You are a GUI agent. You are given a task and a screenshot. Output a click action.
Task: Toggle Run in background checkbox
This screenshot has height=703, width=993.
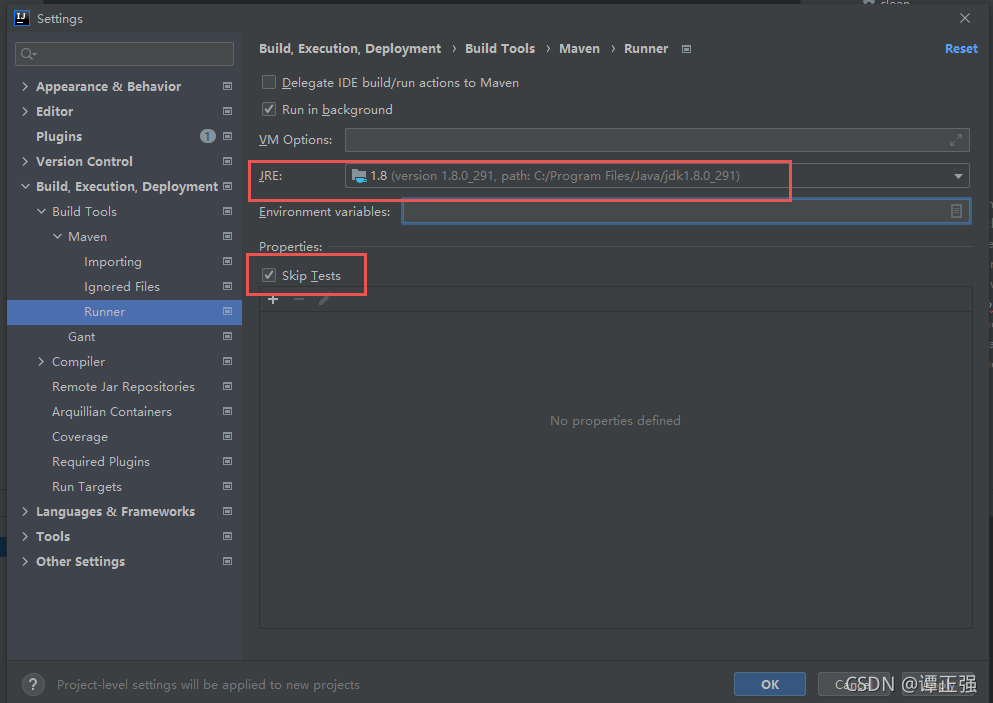[x=269, y=110]
